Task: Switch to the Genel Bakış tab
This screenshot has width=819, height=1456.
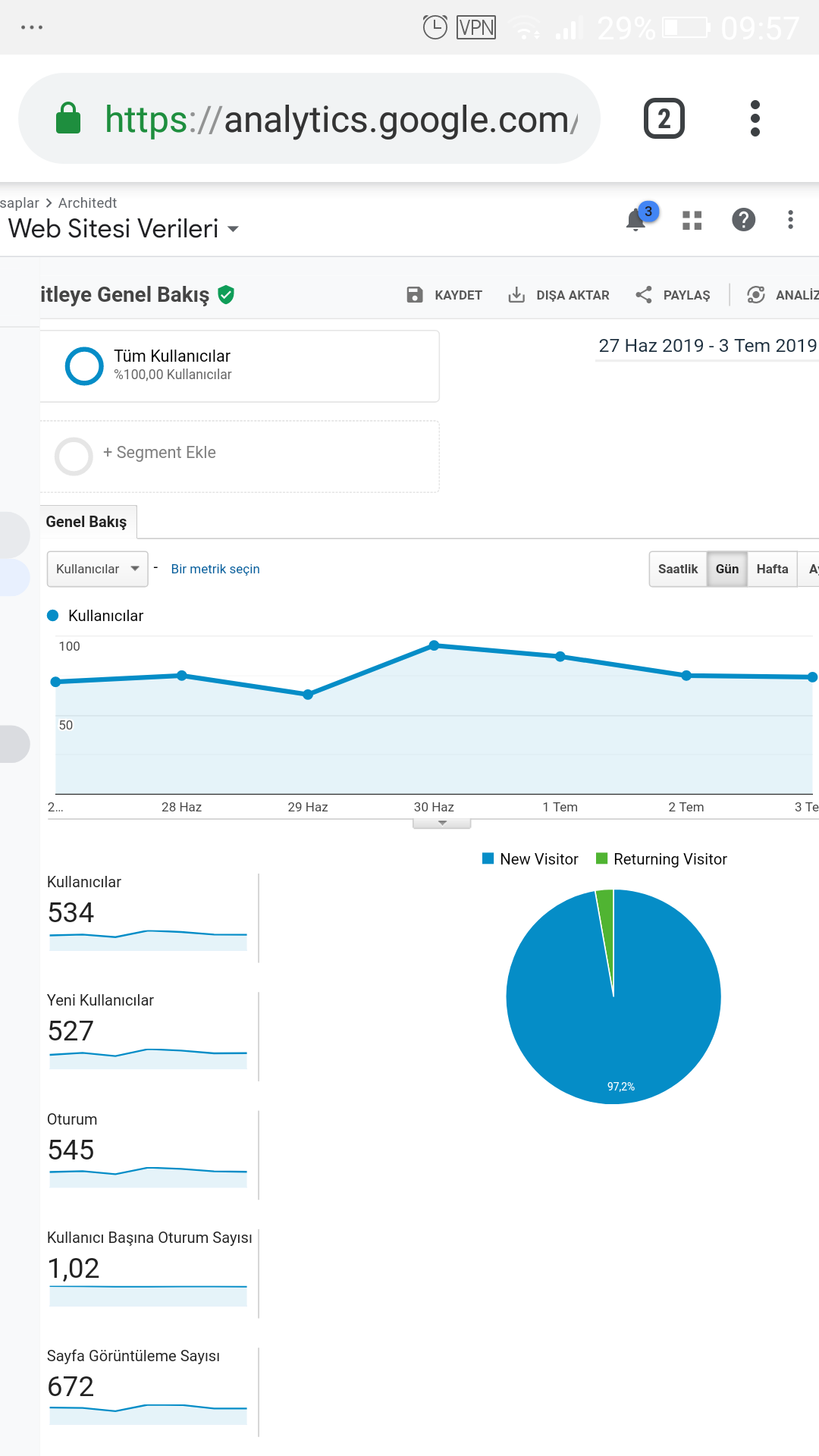Action: coord(86,522)
